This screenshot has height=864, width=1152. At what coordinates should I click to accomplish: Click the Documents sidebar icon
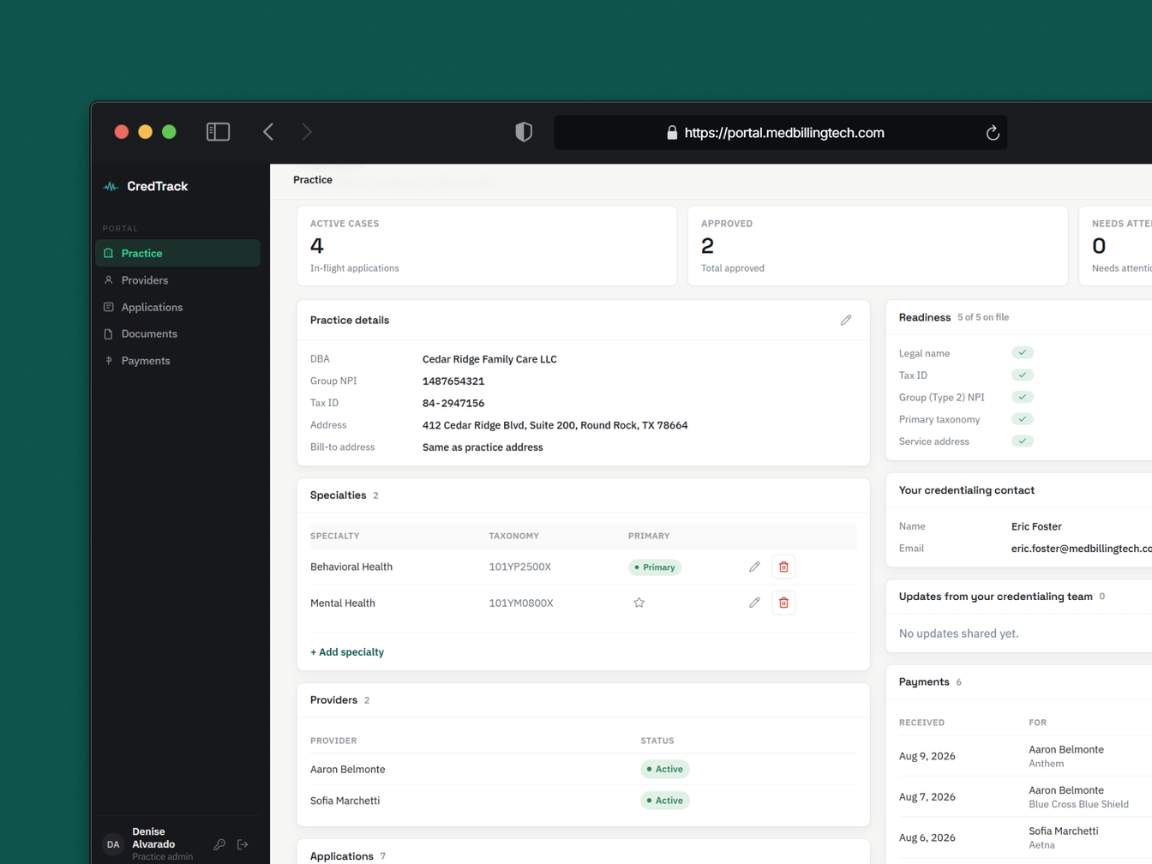point(109,334)
